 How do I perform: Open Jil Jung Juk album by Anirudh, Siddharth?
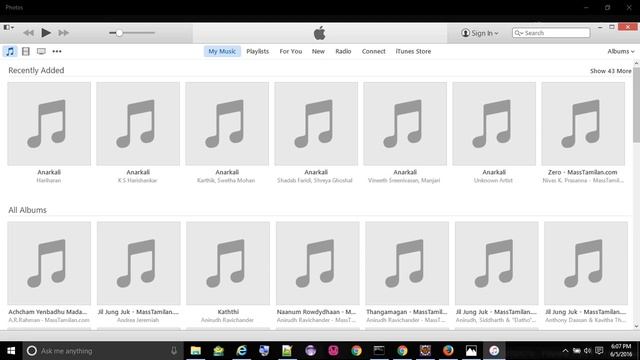pyautogui.click(x=496, y=263)
